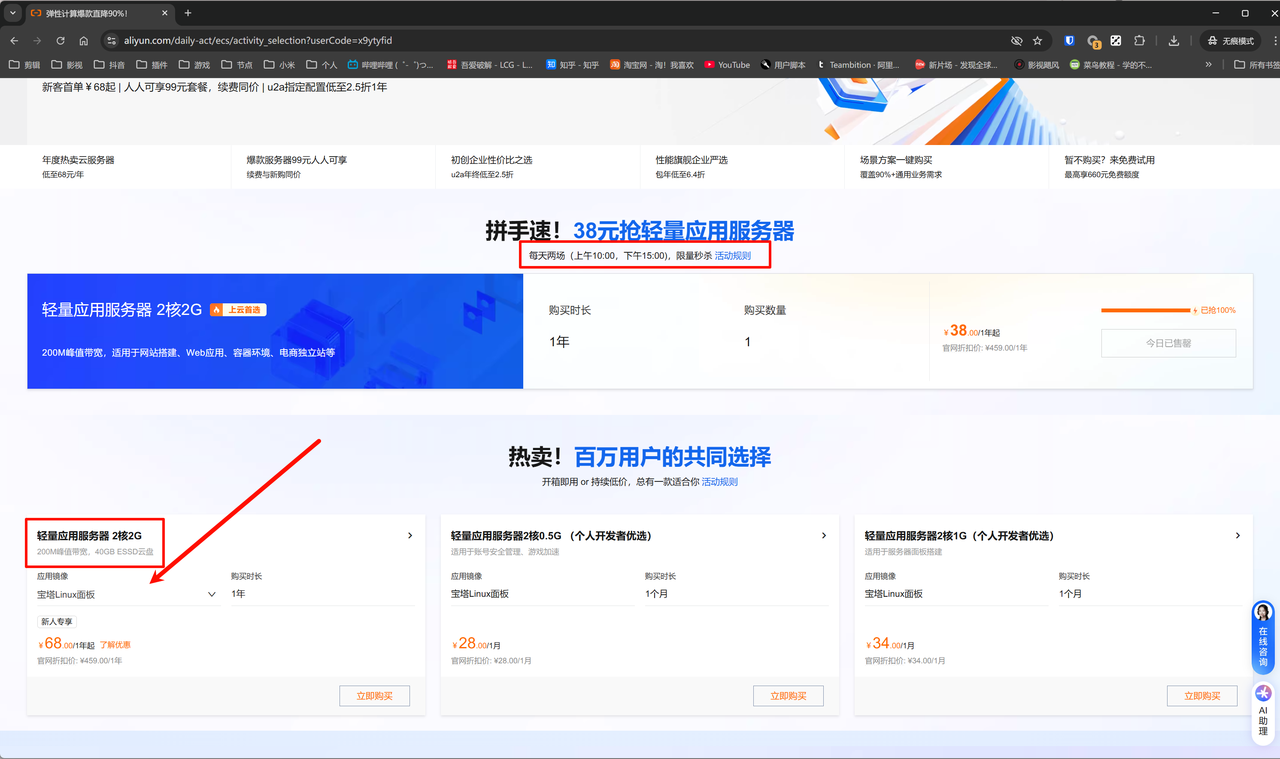Open the 菜鸟教程 bookmark
1280x759 pixels.
pyautogui.click(x=1111, y=65)
